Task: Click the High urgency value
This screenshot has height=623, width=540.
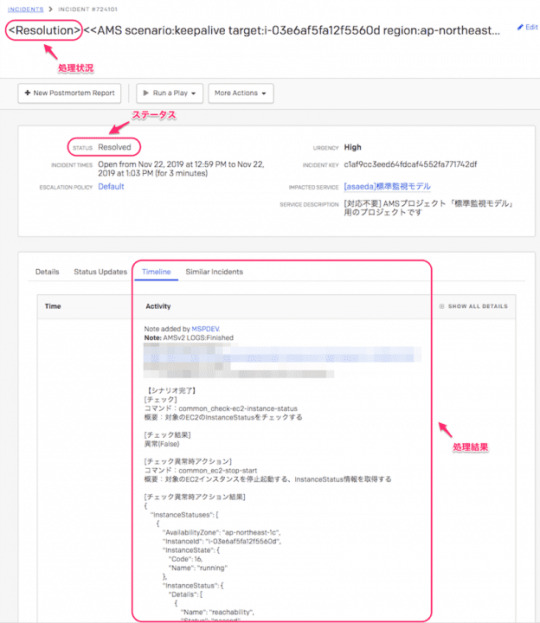Action: click(352, 147)
